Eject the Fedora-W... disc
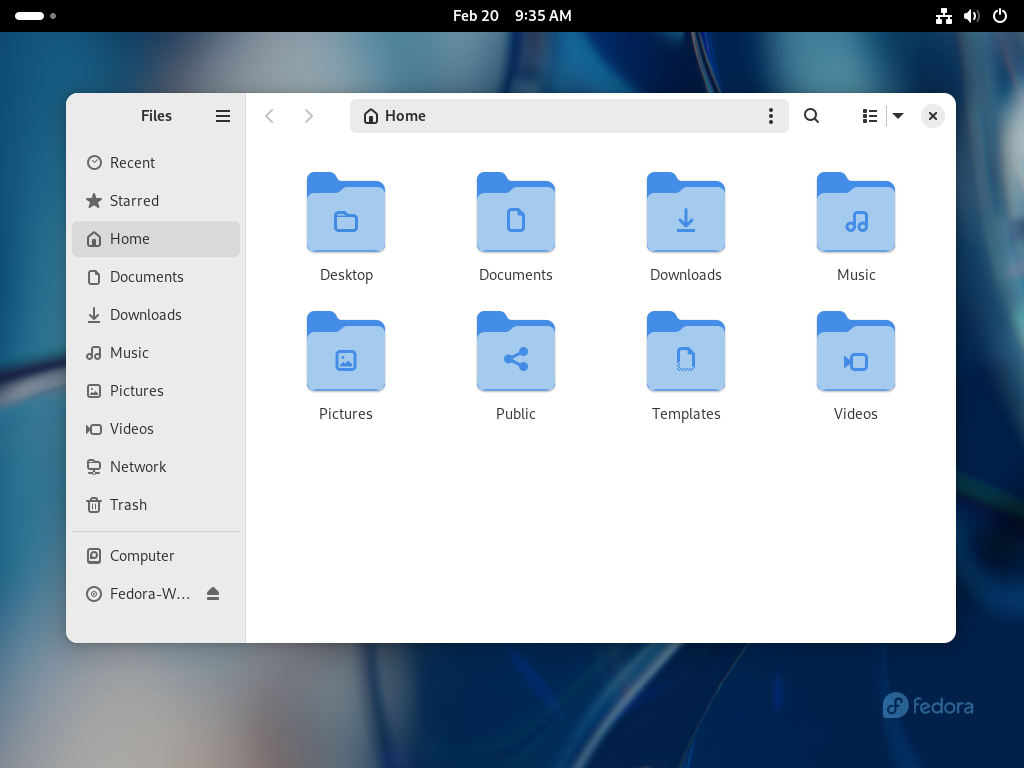Image resolution: width=1024 pixels, height=768 pixels. [213, 594]
